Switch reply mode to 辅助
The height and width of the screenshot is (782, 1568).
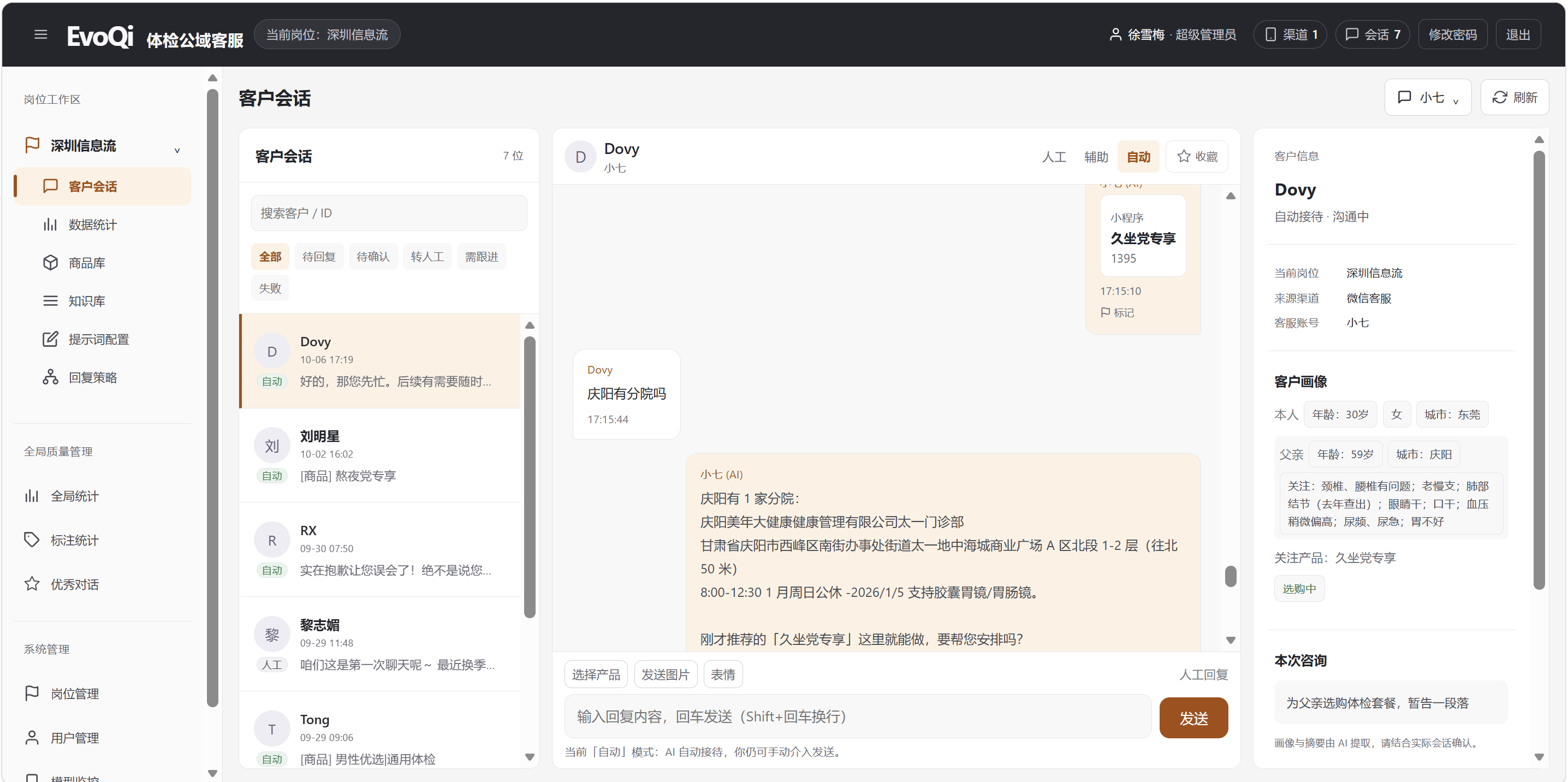pos(1096,157)
